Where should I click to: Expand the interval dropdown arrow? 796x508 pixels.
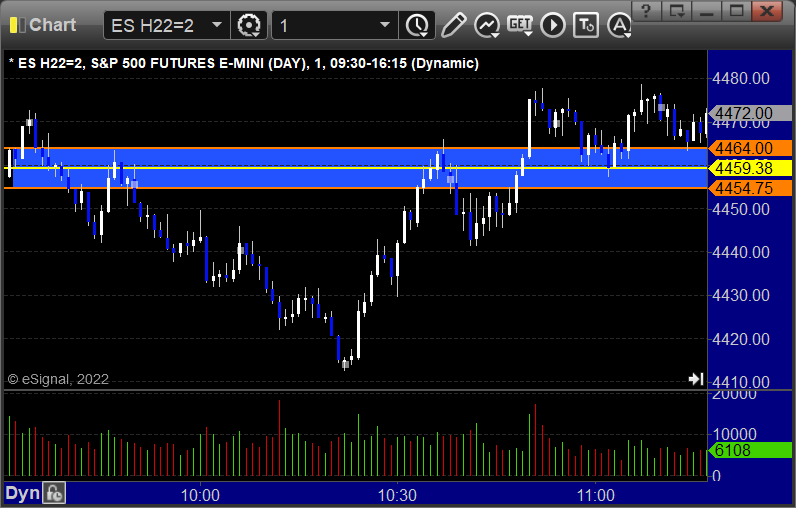click(x=385, y=25)
